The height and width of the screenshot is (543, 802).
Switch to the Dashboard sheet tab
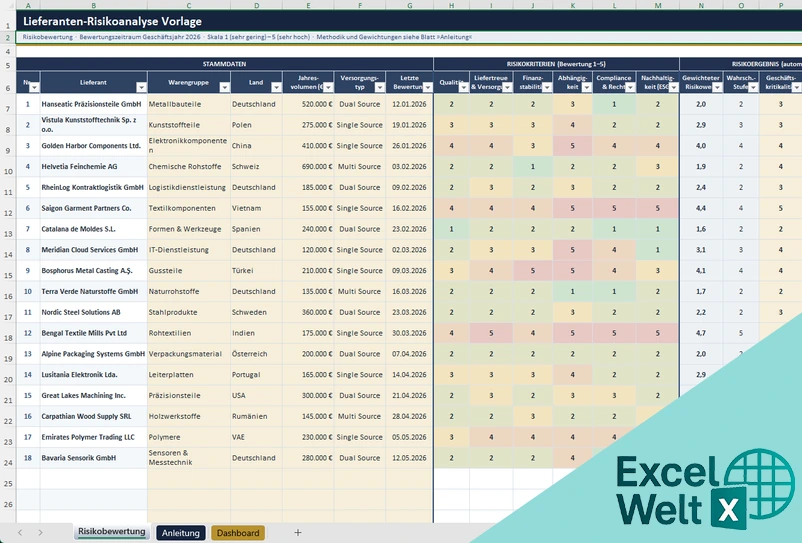238,533
